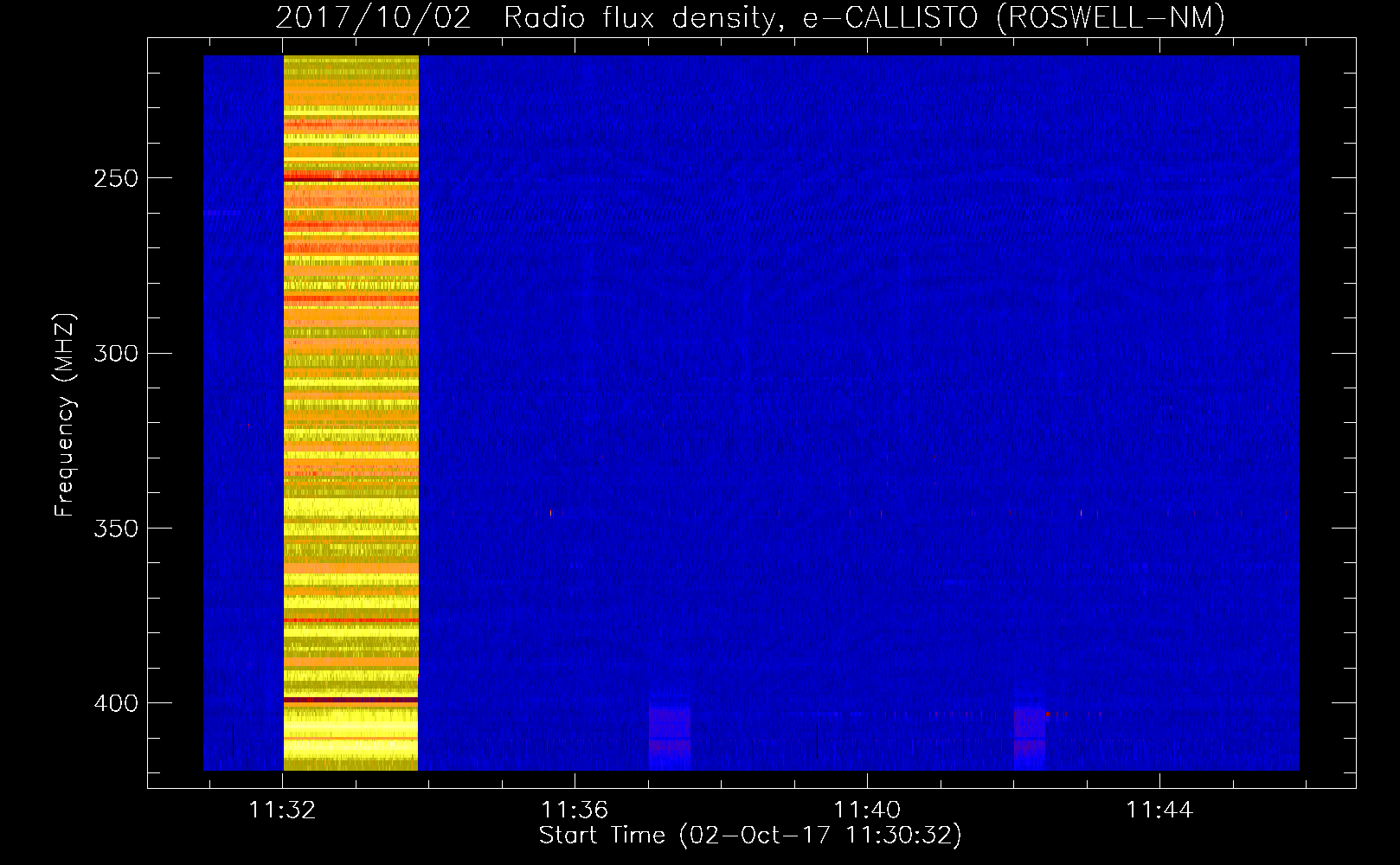Click the 11:40 time tick label
Screen dimensions: 1400x865
(867, 810)
